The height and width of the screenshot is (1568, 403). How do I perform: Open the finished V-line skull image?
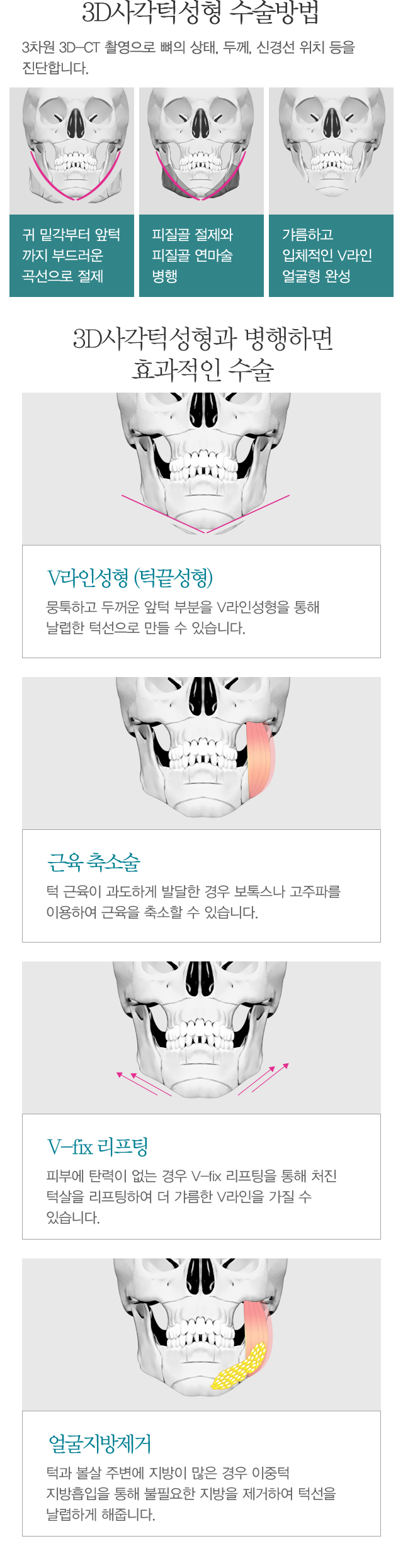coord(331,151)
